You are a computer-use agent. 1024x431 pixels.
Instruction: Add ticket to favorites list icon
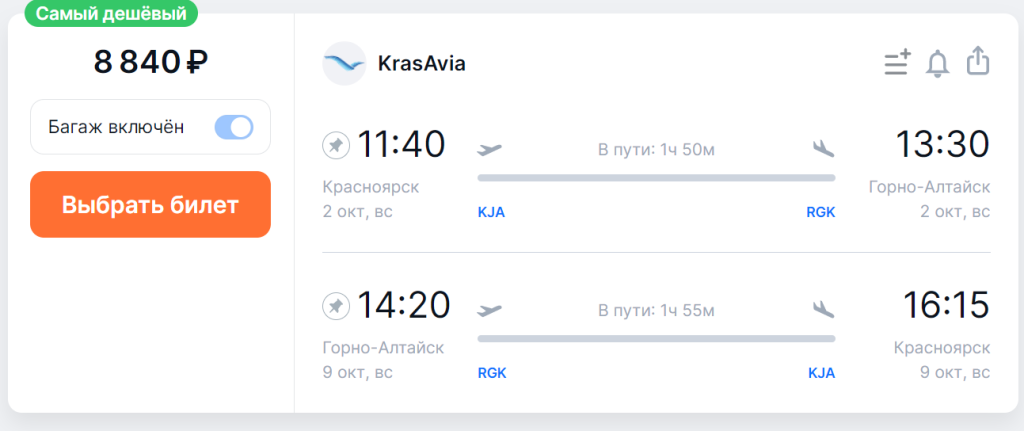click(x=897, y=63)
